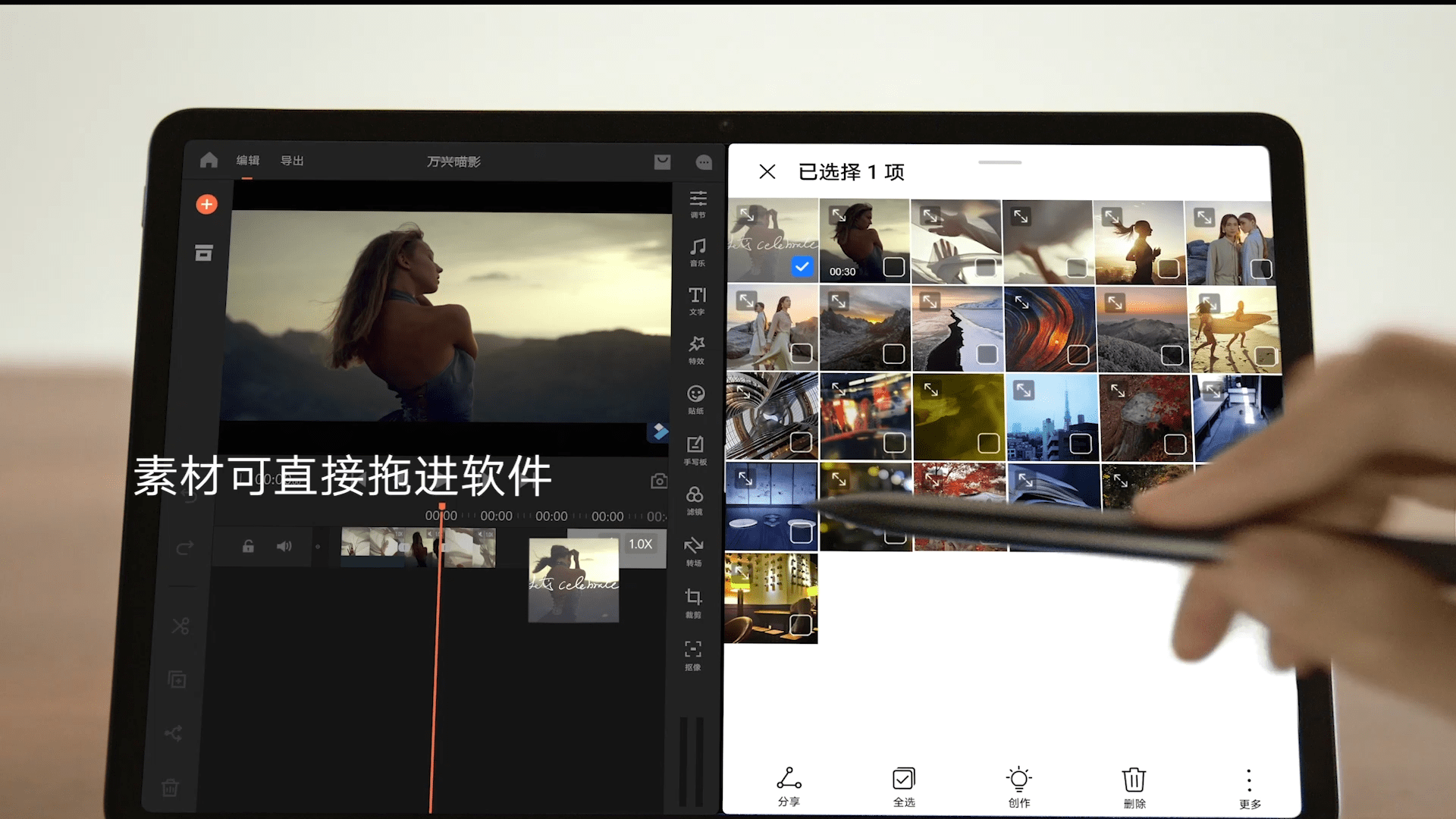The height and width of the screenshot is (819, 1456).
Task: Open the 转场 transition tool
Action: click(694, 552)
